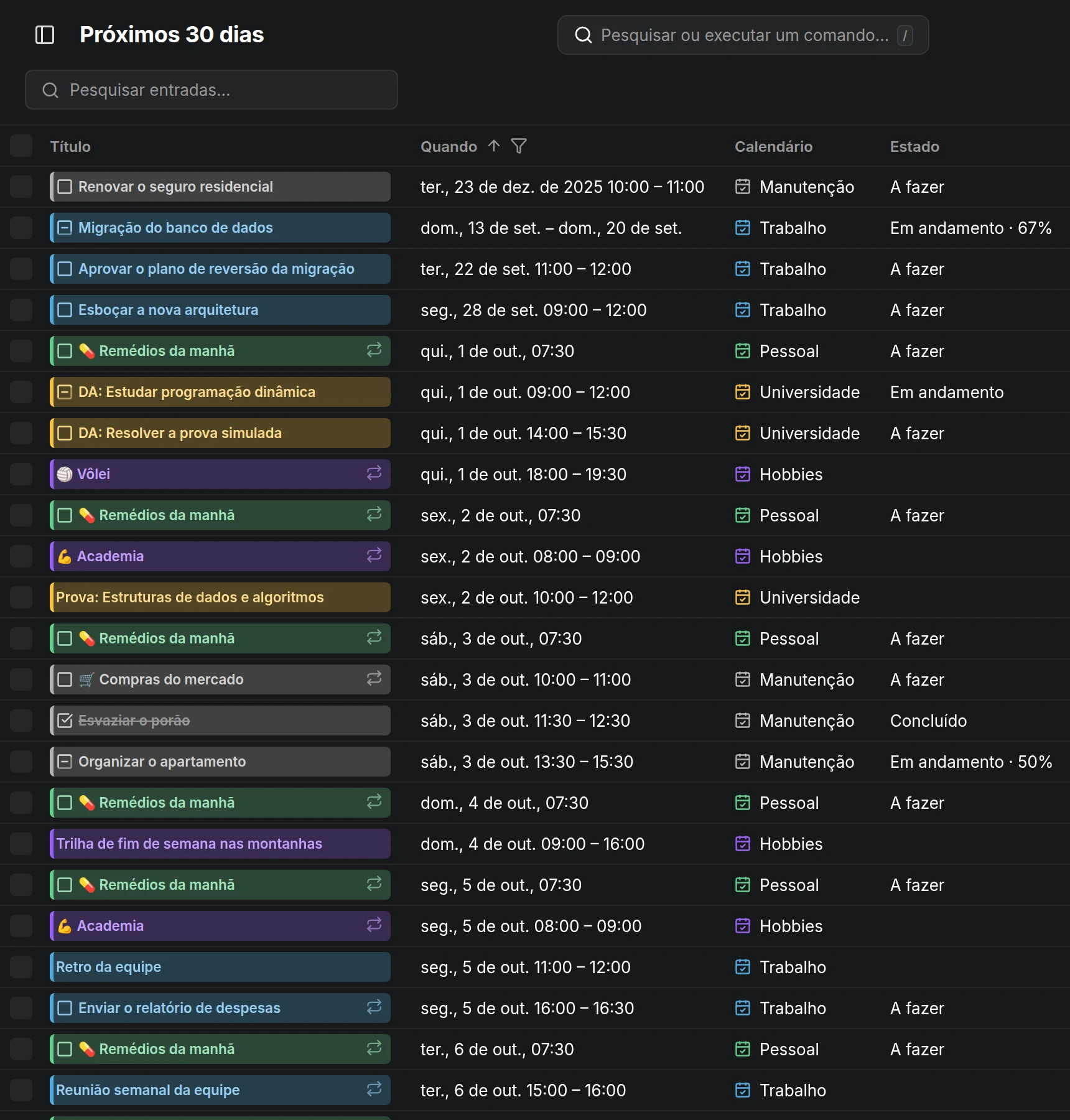Click the Próximos 30 dias heading
Screen dimensions: 1070x1120
click(172, 35)
